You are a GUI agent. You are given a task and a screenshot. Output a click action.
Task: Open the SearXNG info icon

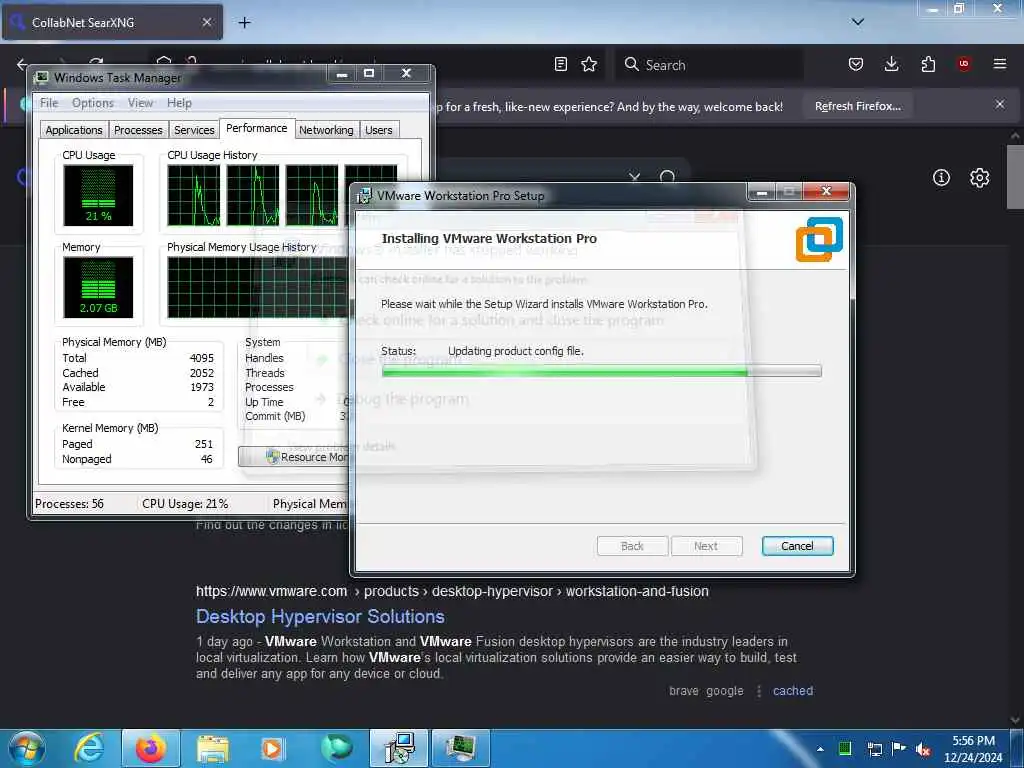(x=941, y=177)
